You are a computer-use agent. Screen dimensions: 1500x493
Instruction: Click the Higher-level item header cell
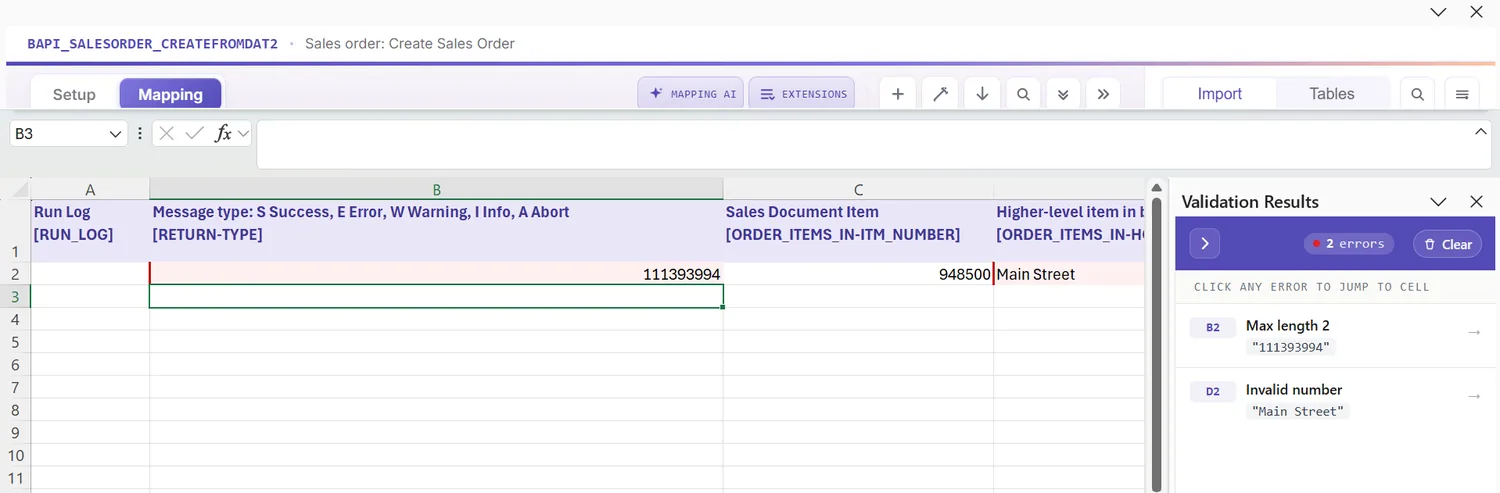click(x=1069, y=231)
